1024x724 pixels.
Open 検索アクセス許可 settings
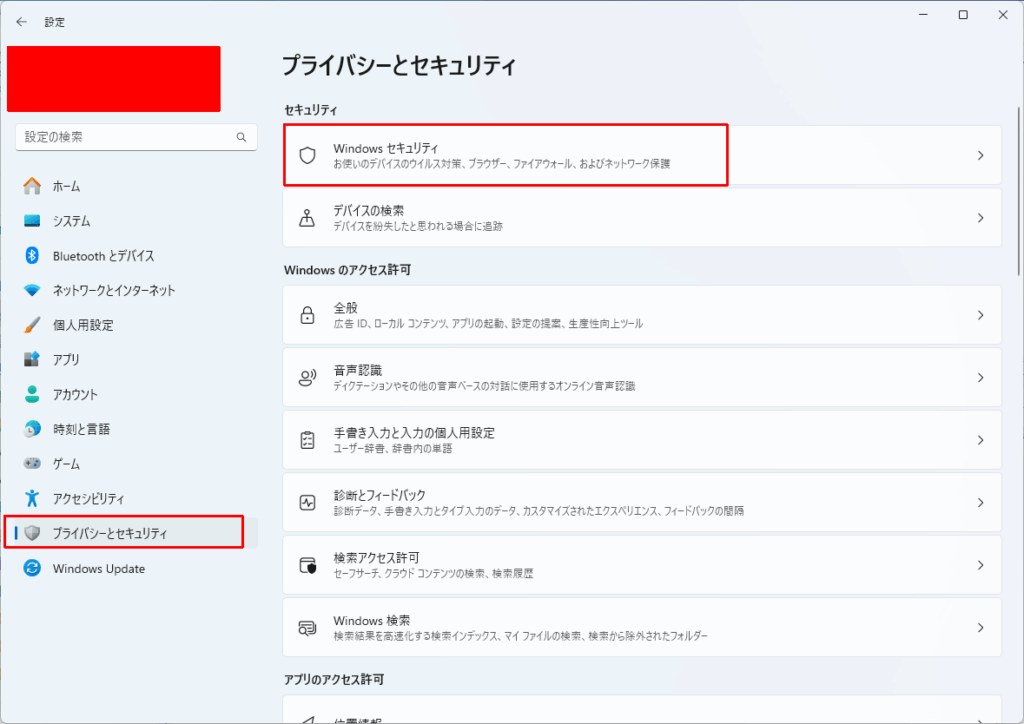pos(642,565)
